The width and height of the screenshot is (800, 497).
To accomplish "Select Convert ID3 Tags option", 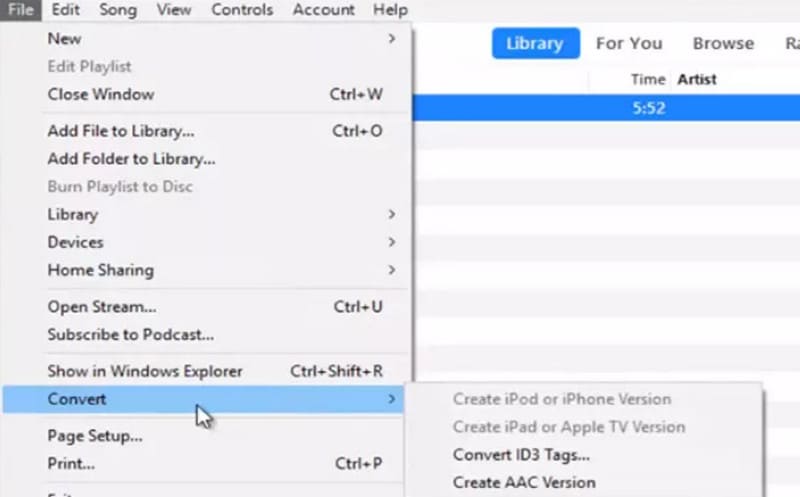I will pyautogui.click(x=584, y=455).
